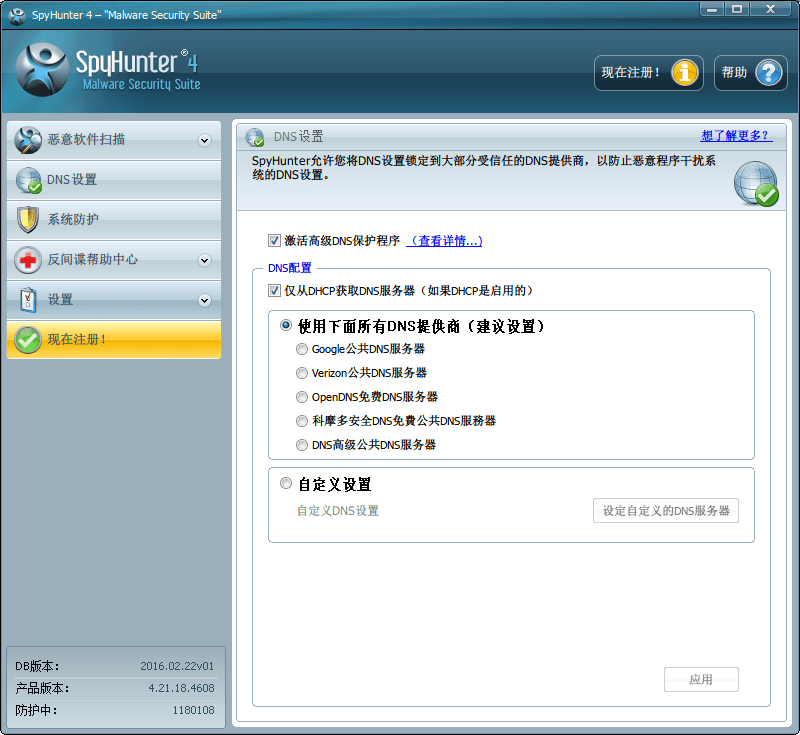
Task: Expand the 恶意软件扫描 section arrow
Action: click(x=204, y=140)
